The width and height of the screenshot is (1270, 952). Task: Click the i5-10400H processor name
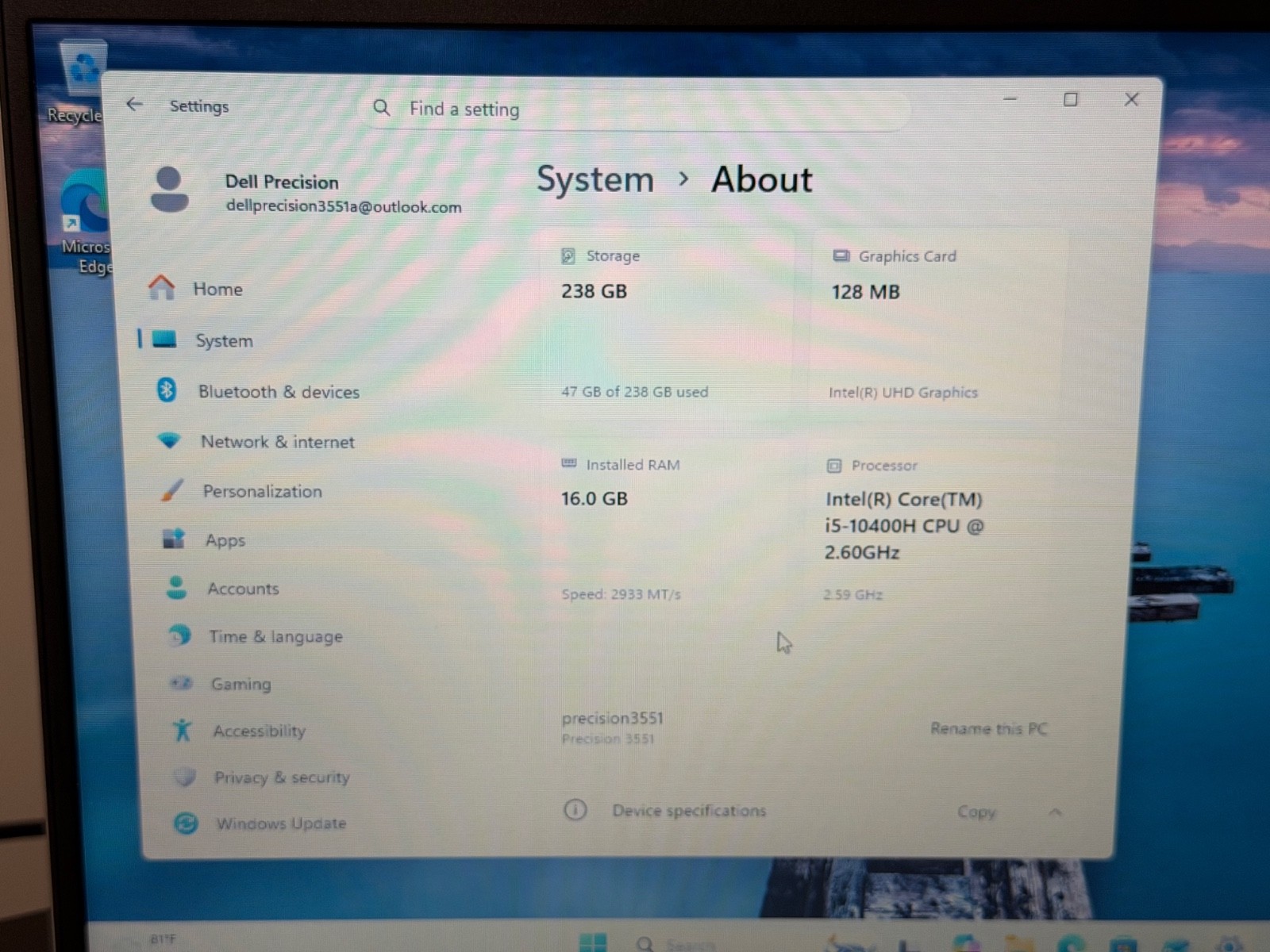pyautogui.click(x=903, y=525)
